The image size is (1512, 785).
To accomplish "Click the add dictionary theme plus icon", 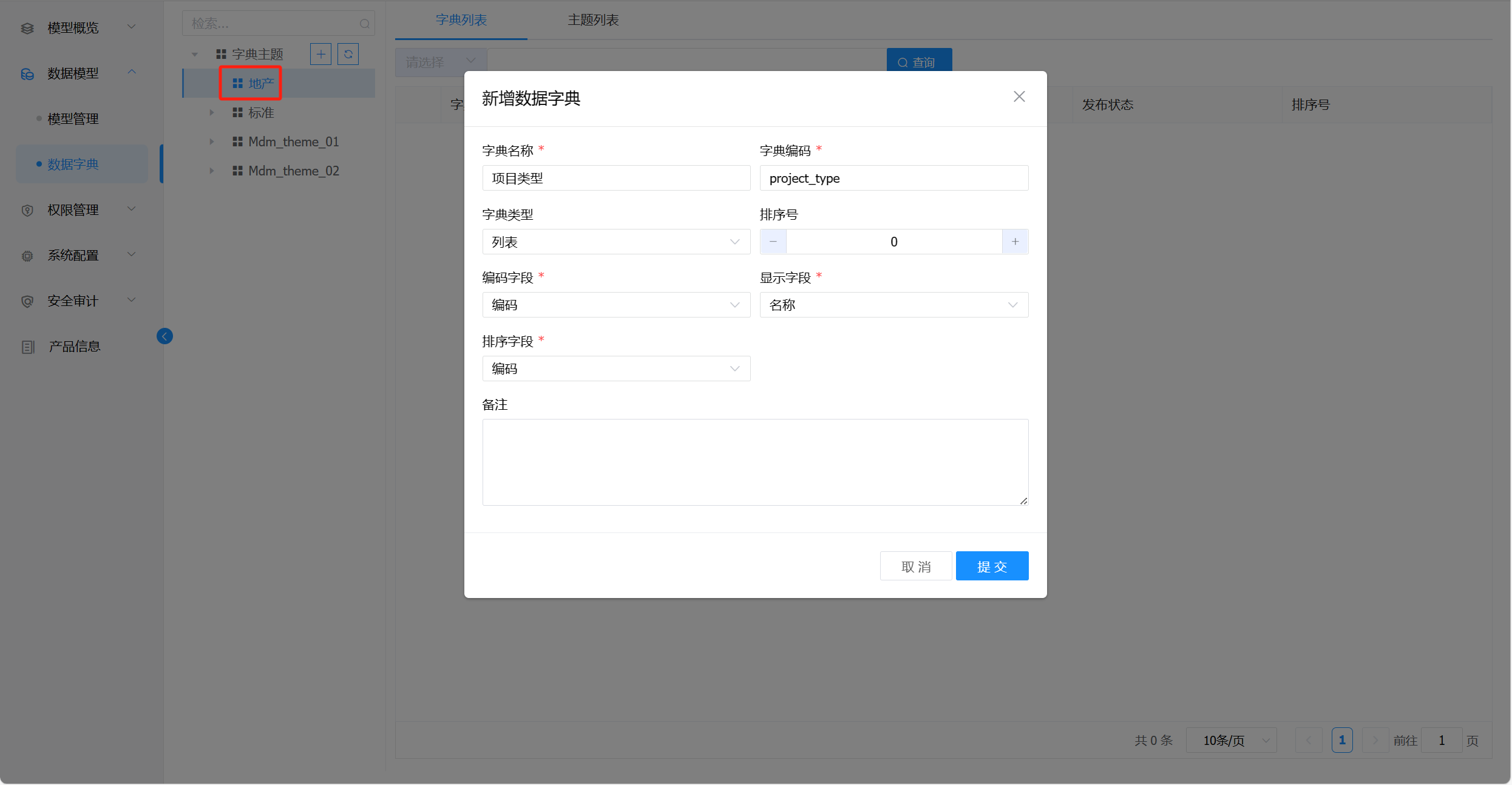I will [x=320, y=54].
